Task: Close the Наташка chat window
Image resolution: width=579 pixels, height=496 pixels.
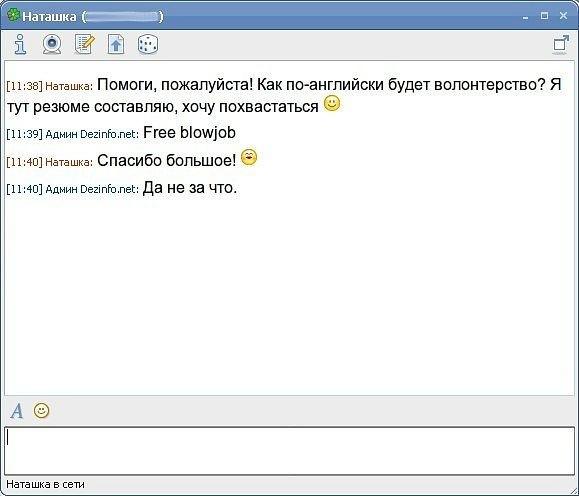Action: pyautogui.click(x=563, y=16)
